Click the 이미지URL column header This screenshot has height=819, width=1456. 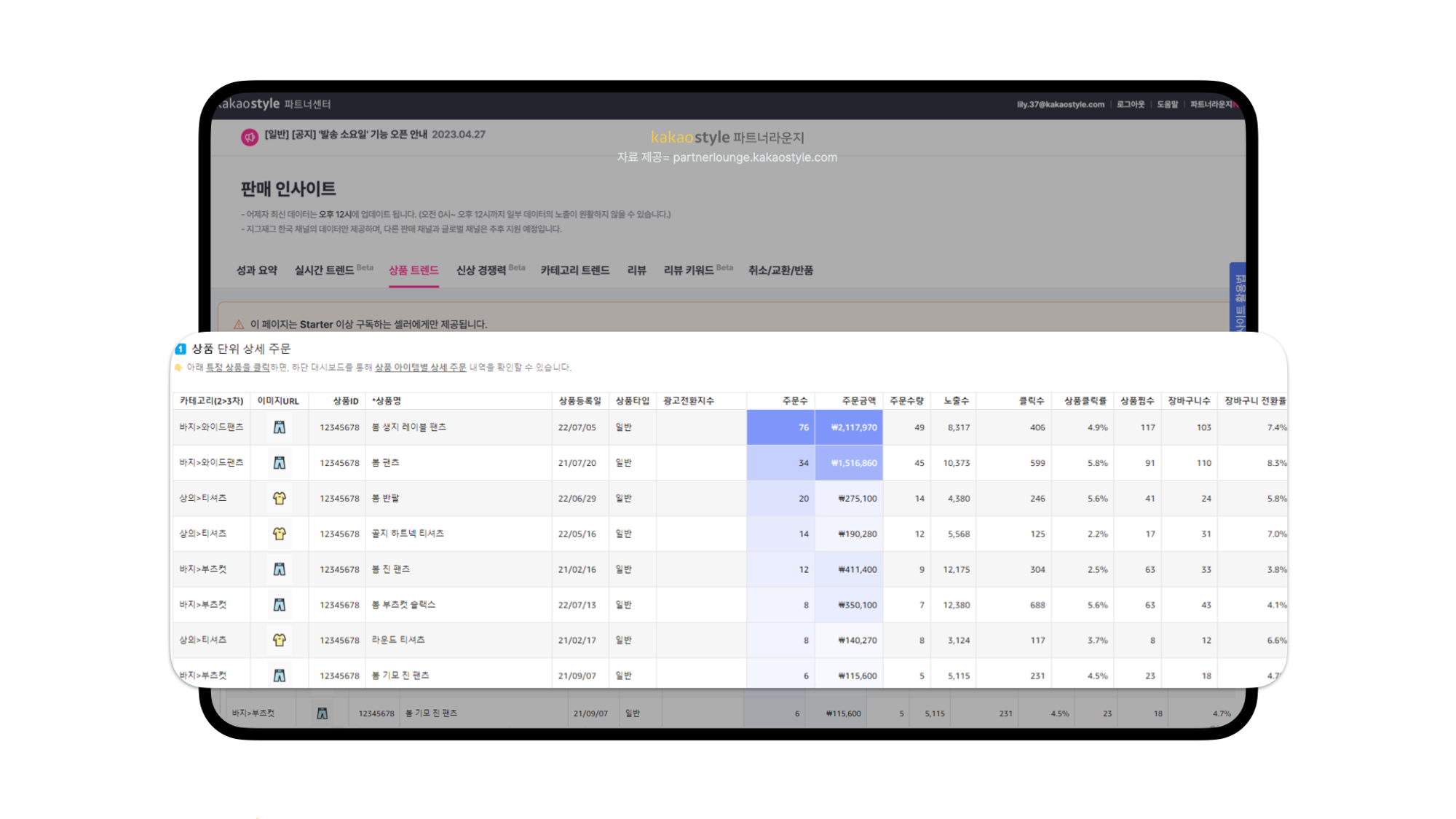[x=278, y=401]
